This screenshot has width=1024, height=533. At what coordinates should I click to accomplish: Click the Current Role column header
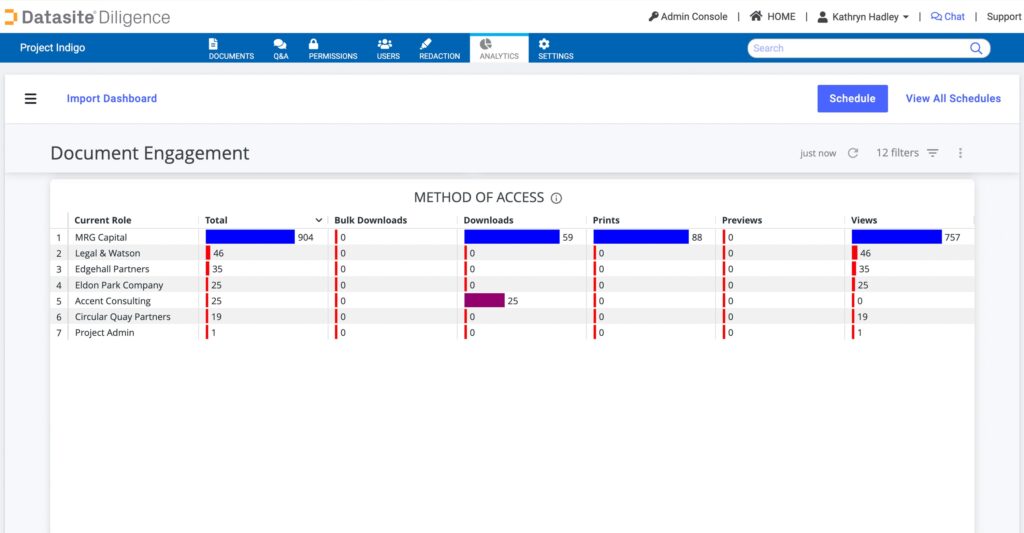point(103,220)
